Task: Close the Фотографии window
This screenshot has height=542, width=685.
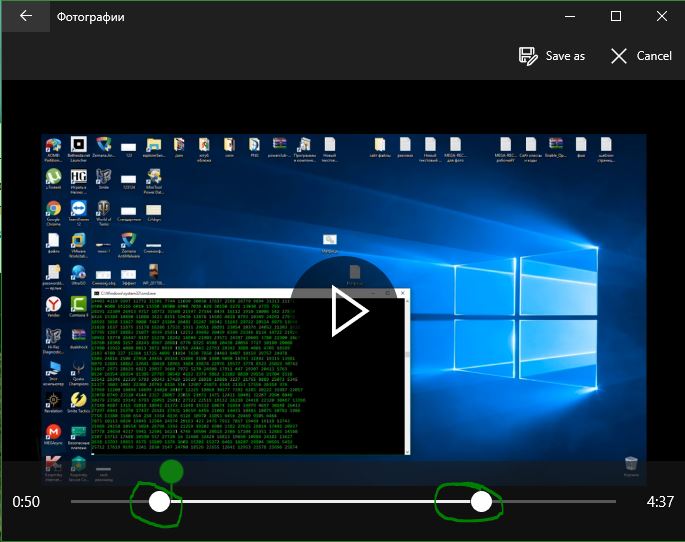Action: point(662,17)
